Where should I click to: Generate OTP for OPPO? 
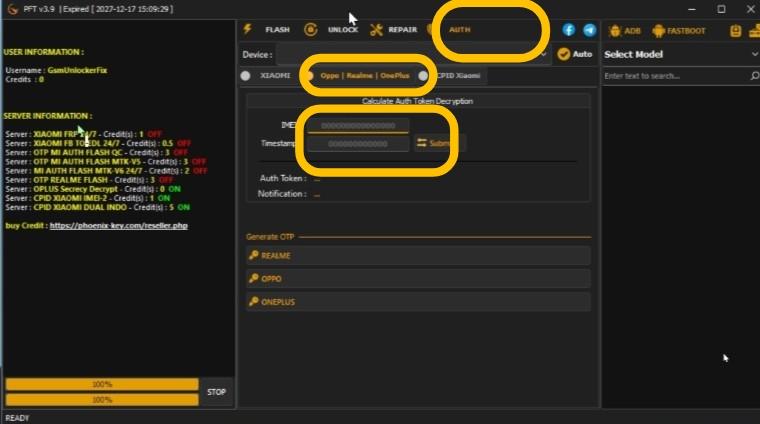click(418, 279)
